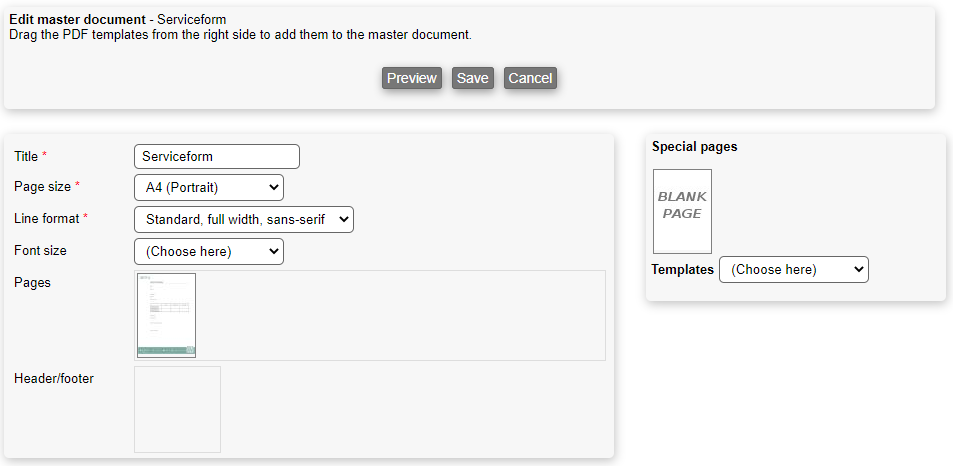Click the Header/footer label
This screenshot has height=466, width=953.
54,378
